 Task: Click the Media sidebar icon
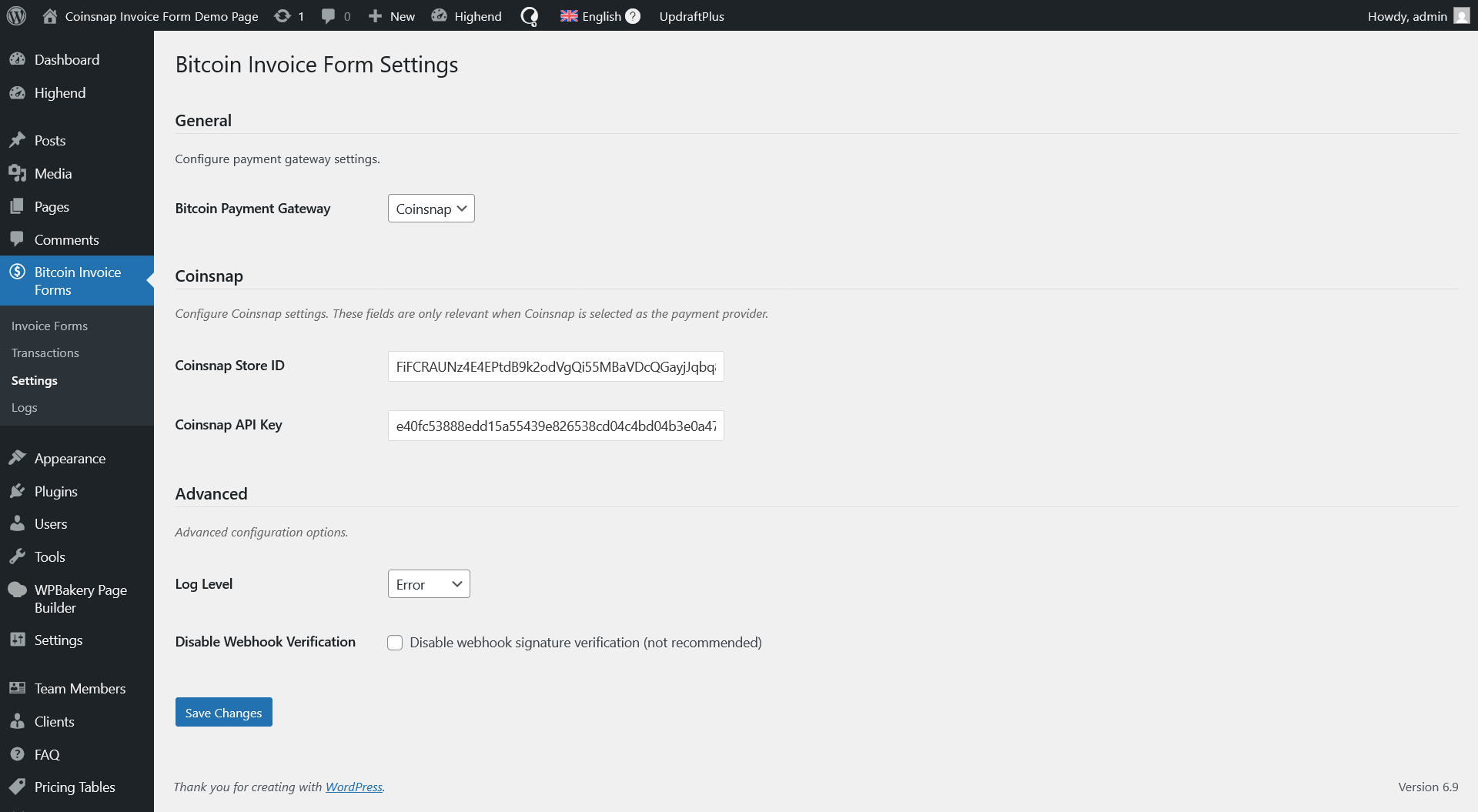point(17,173)
